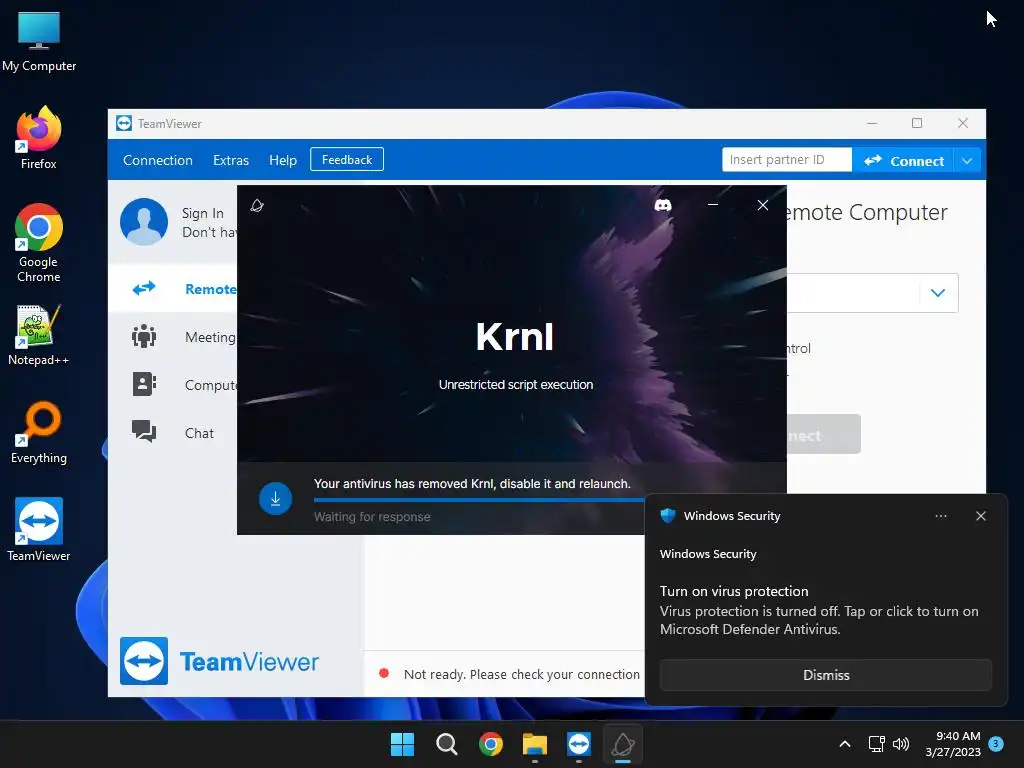Open the Connection menu

[x=158, y=160]
